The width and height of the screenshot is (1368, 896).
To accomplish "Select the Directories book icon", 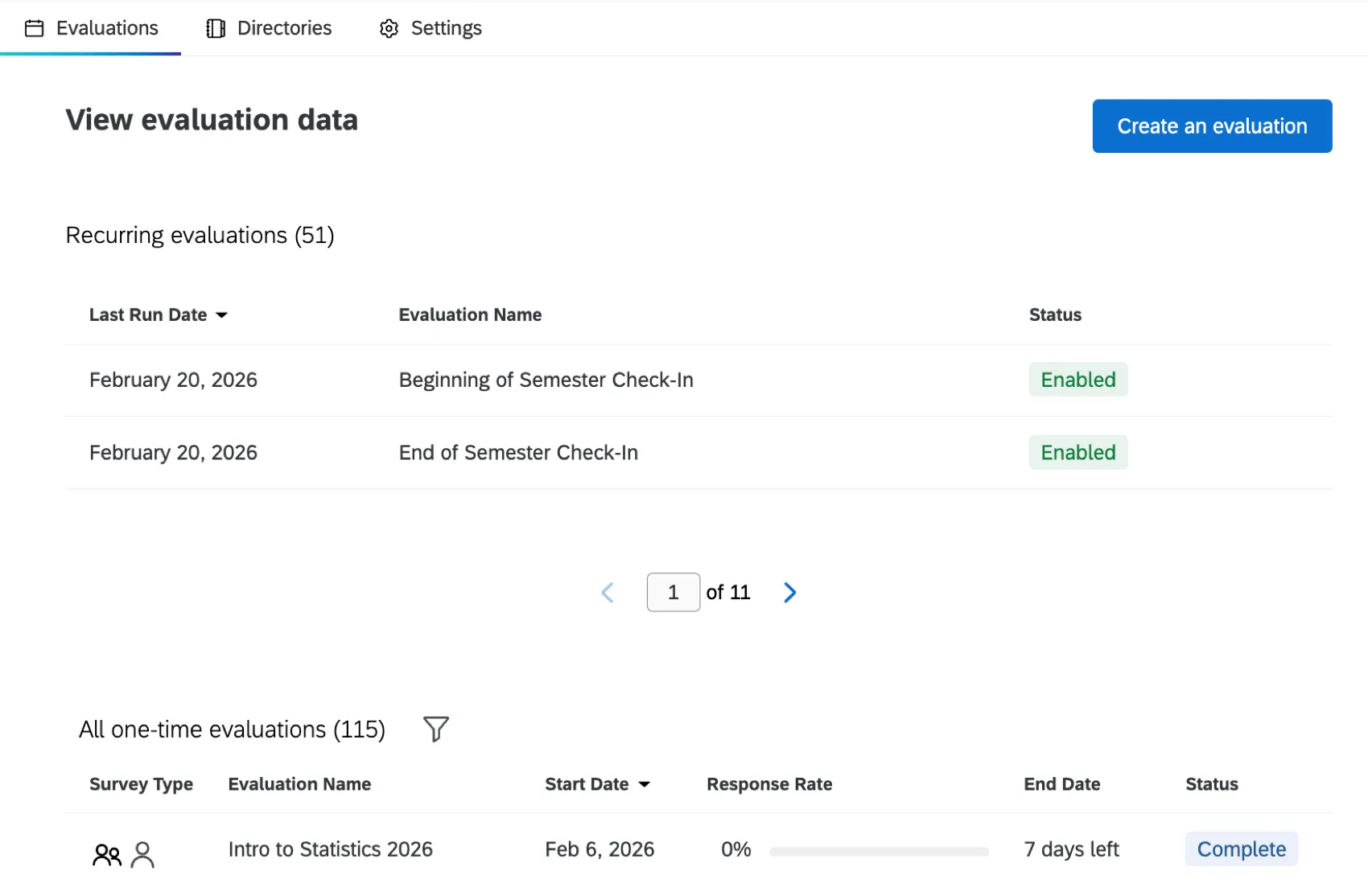I will click(214, 27).
